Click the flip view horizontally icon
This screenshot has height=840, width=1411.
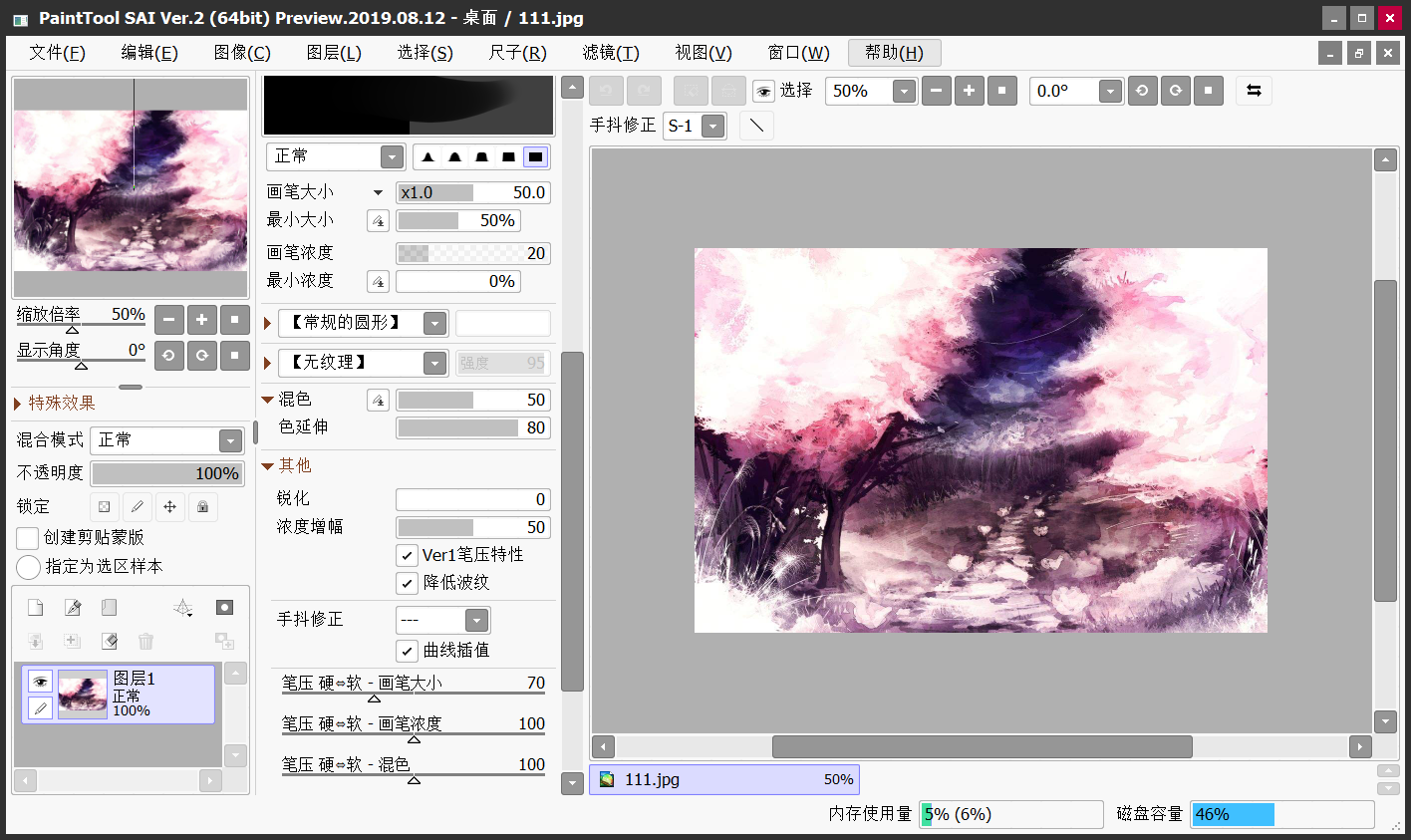point(1254,91)
